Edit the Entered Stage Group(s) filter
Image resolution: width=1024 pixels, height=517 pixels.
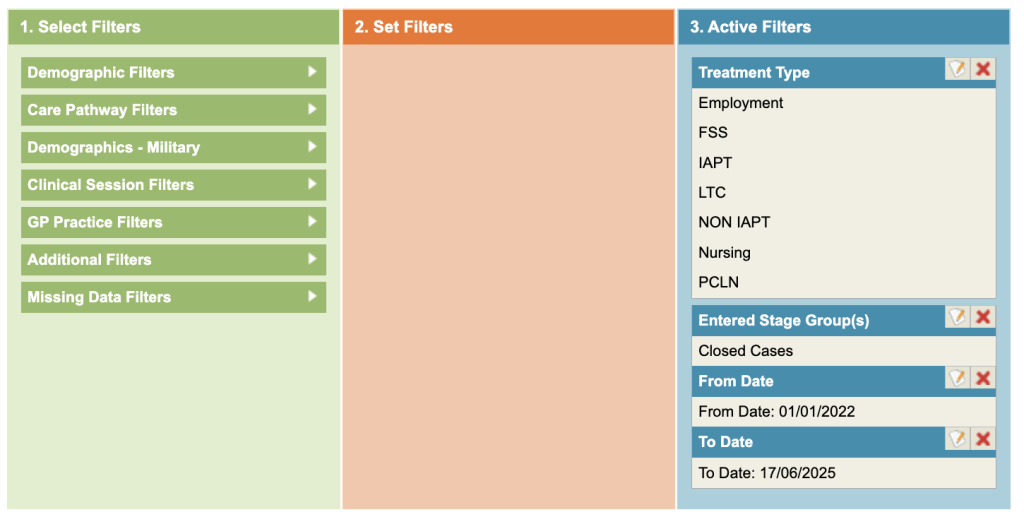[x=958, y=317]
